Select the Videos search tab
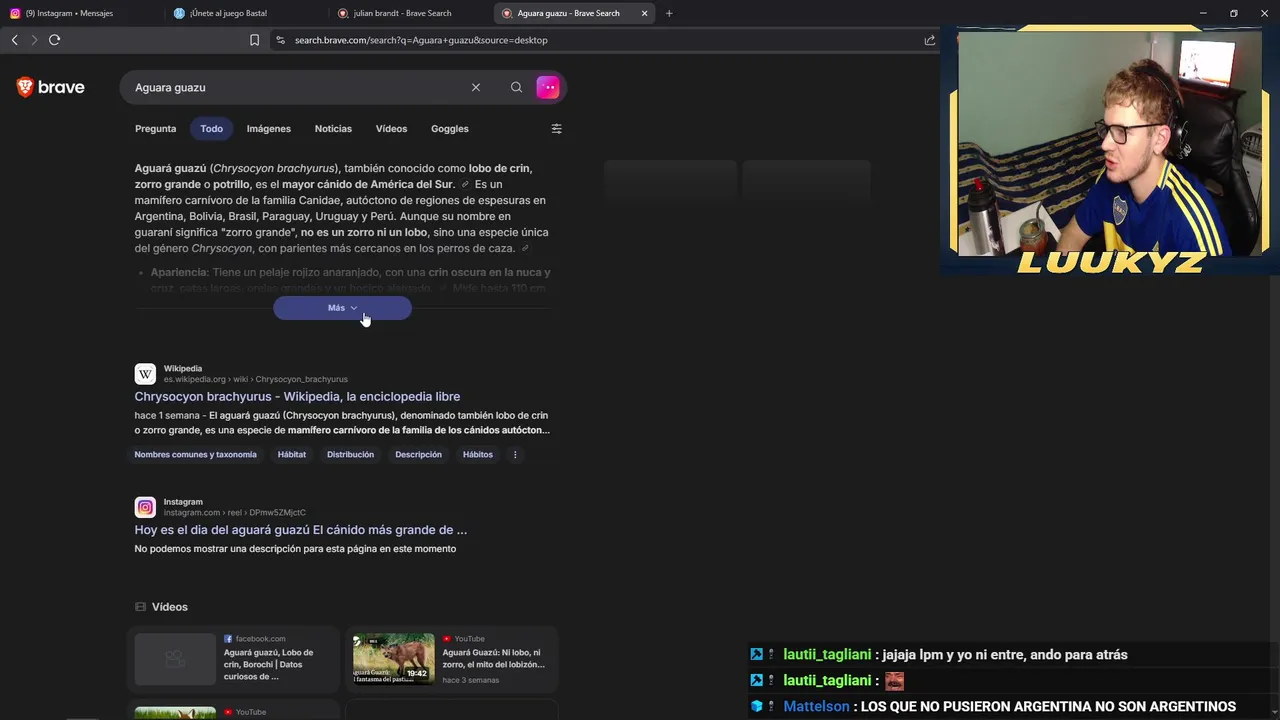 pyautogui.click(x=391, y=129)
